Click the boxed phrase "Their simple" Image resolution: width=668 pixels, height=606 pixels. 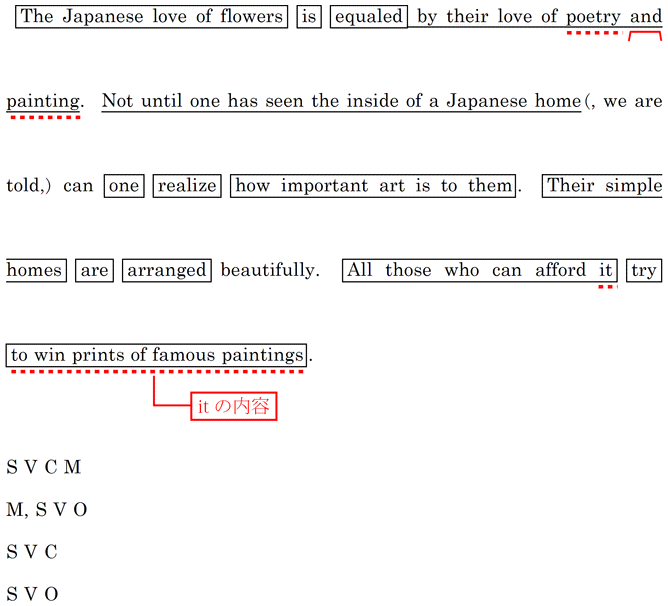(603, 186)
